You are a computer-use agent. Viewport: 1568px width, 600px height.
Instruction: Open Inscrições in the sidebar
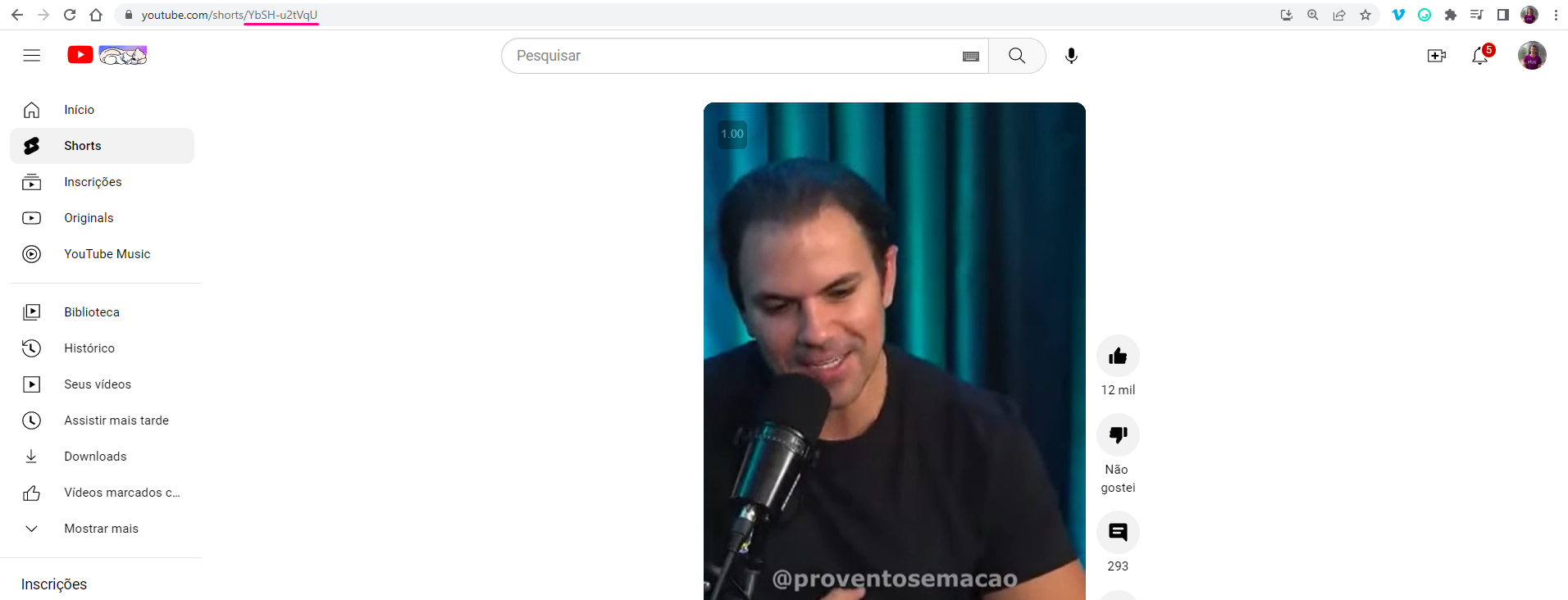tap(102, 182)
